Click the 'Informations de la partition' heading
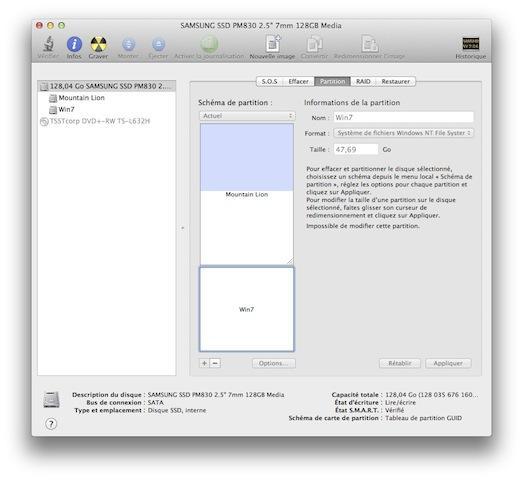 [352, 103]
